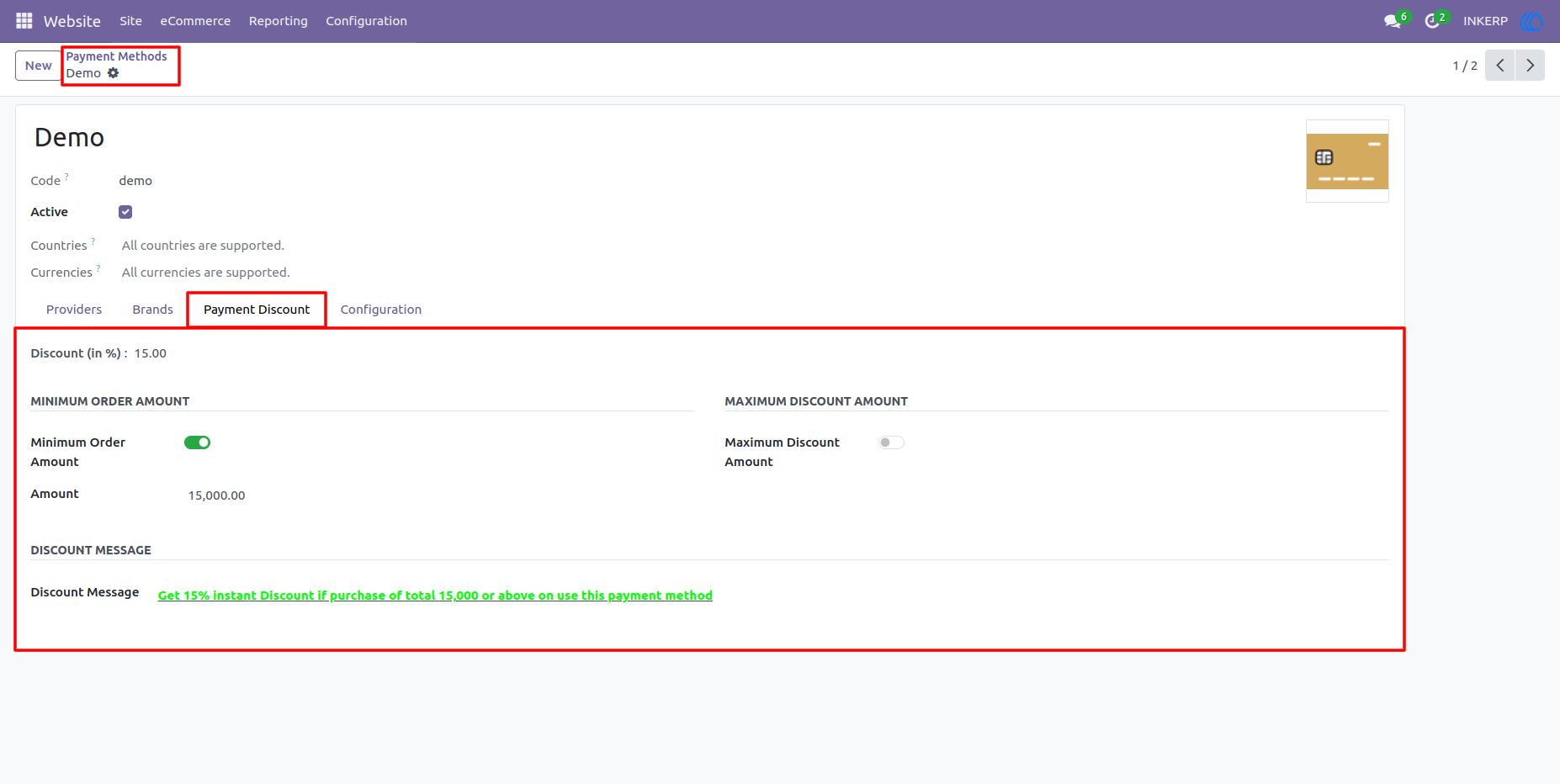Click the payment card image thumbnail

click(x=1347, y=162)
